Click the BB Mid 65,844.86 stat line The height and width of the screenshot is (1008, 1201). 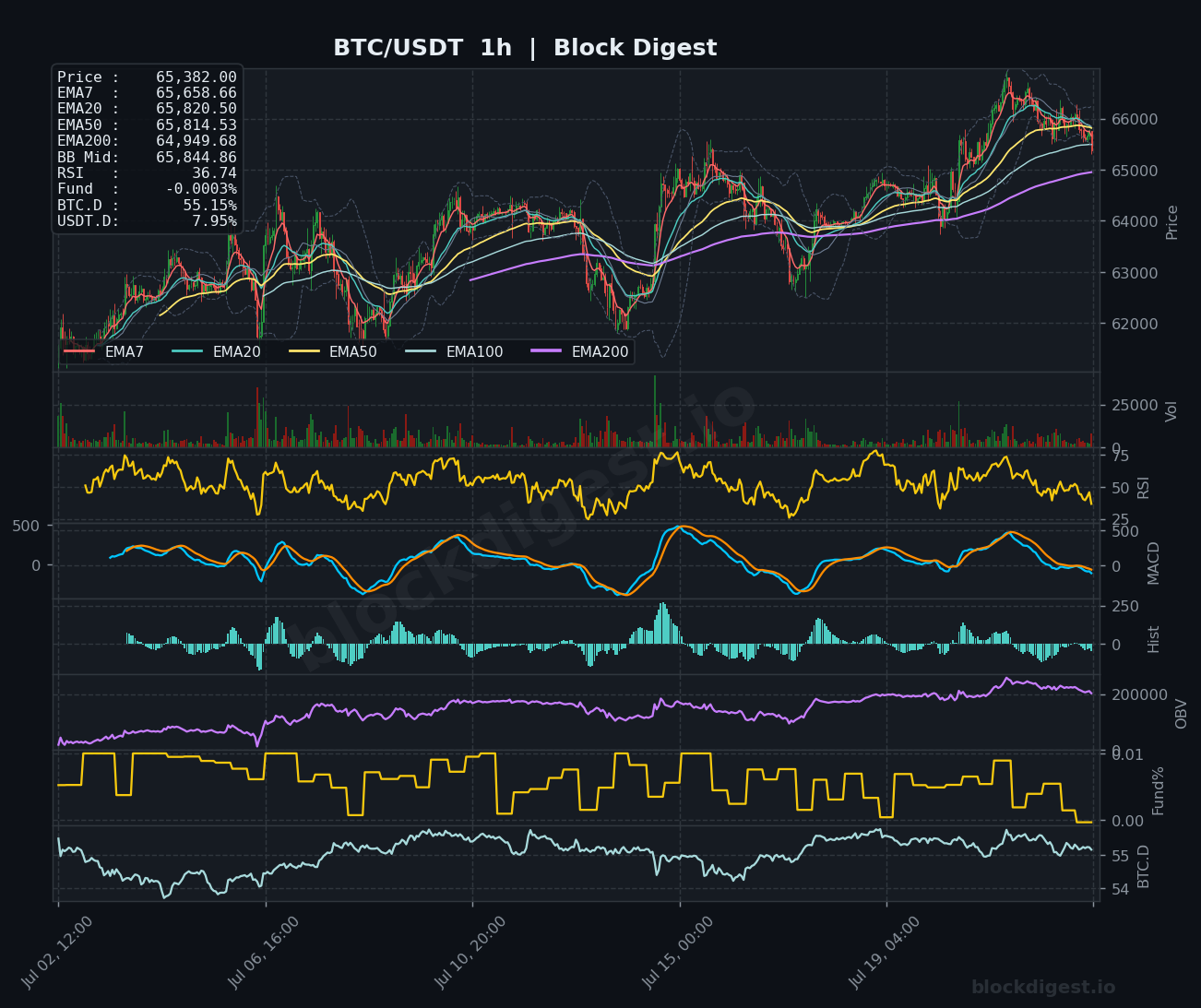coord(147,158)
